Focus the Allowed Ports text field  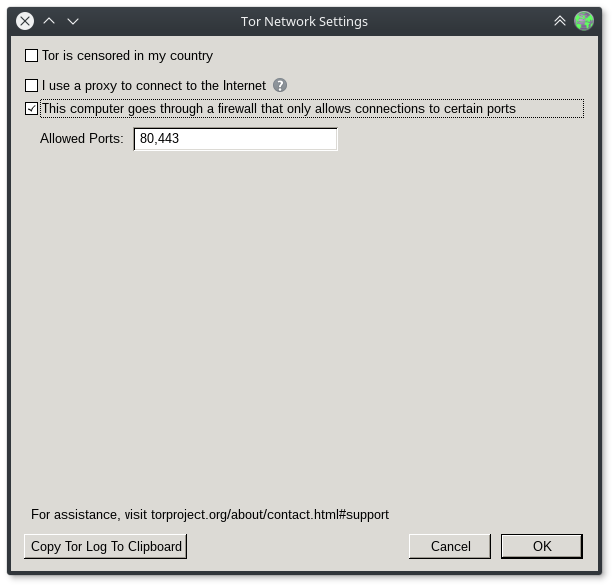tap(235, 139)
